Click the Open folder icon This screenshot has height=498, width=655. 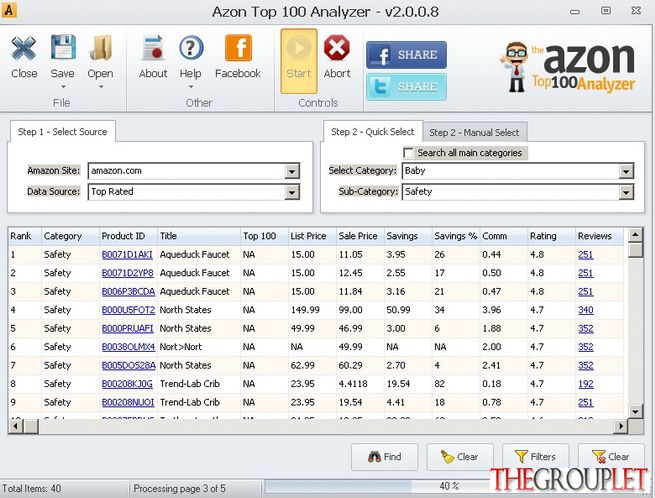[x=100, y=47]
